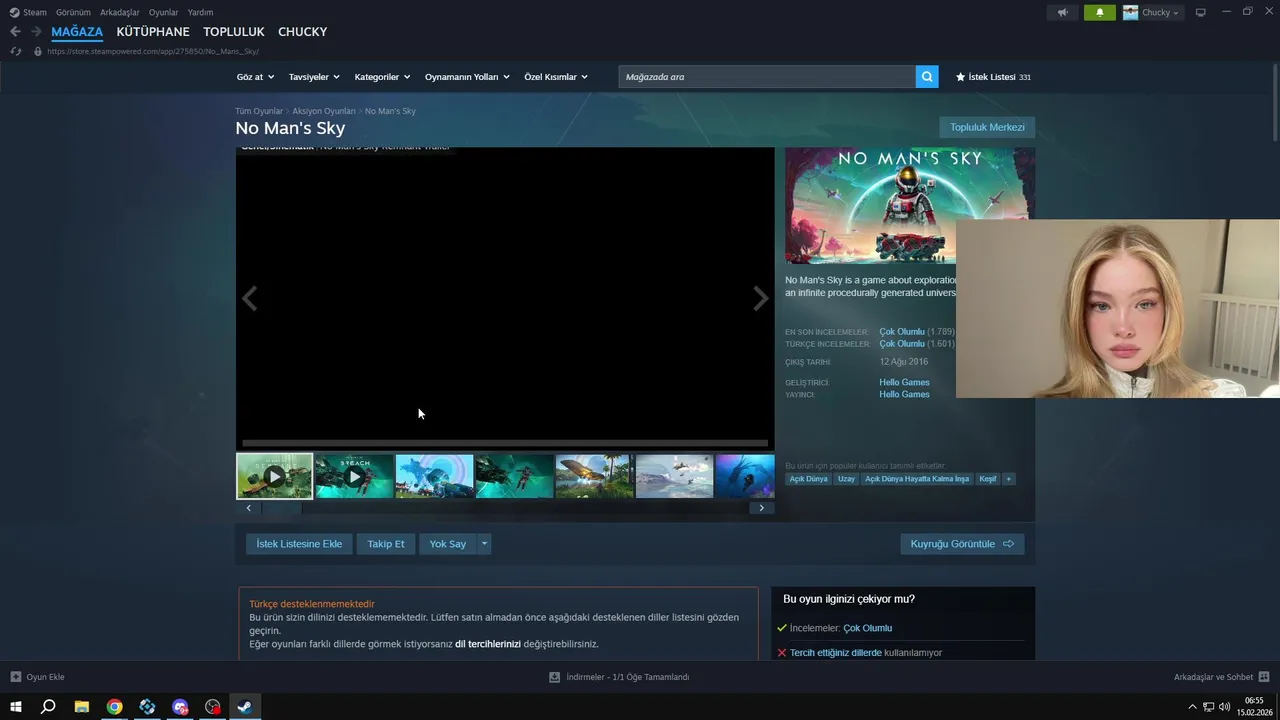Open the Oyunlar menu
Viewport: 1280px width, 720px height.
[163, 12]
